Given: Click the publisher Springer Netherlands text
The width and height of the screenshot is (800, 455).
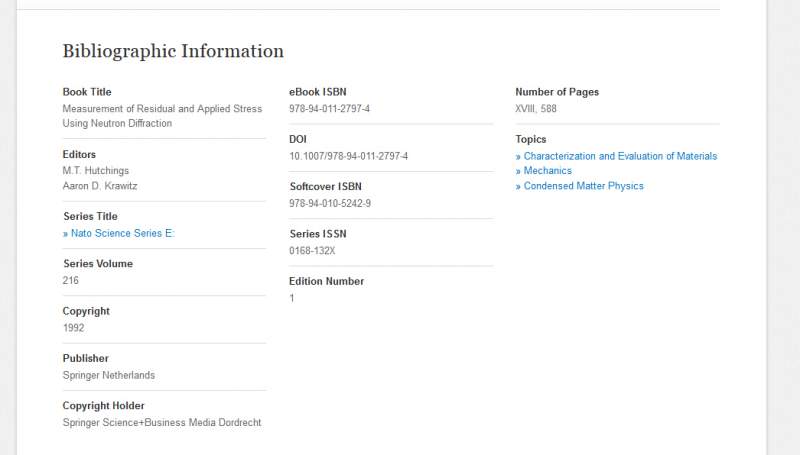Looking at the screenshot, I should coord(109,375).
